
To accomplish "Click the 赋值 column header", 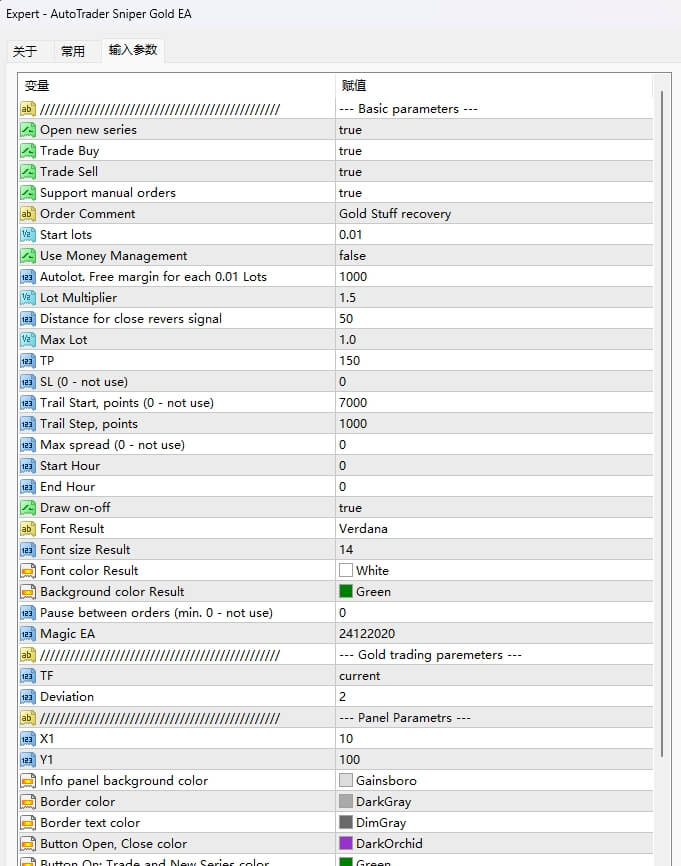I will pos(494,86).
